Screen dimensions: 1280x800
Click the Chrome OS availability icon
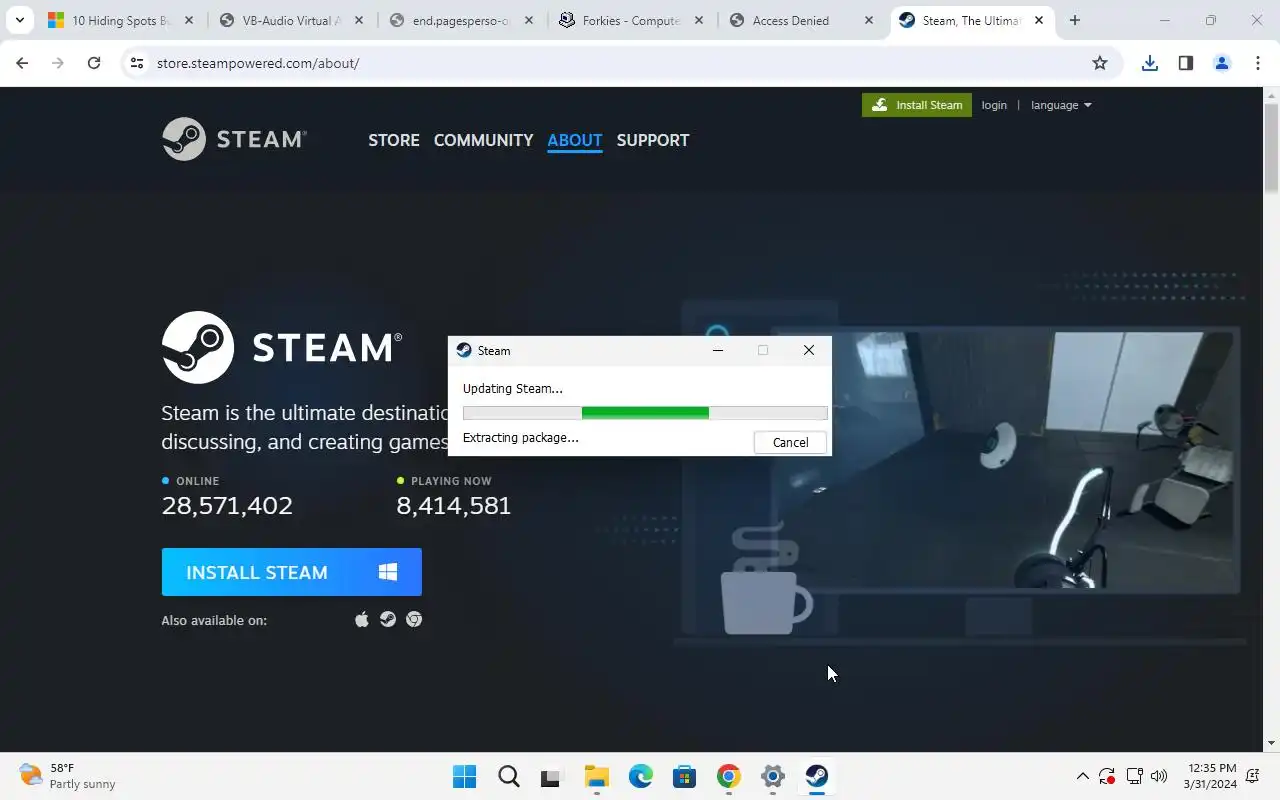pyautogui.click(x=414, y=620)
